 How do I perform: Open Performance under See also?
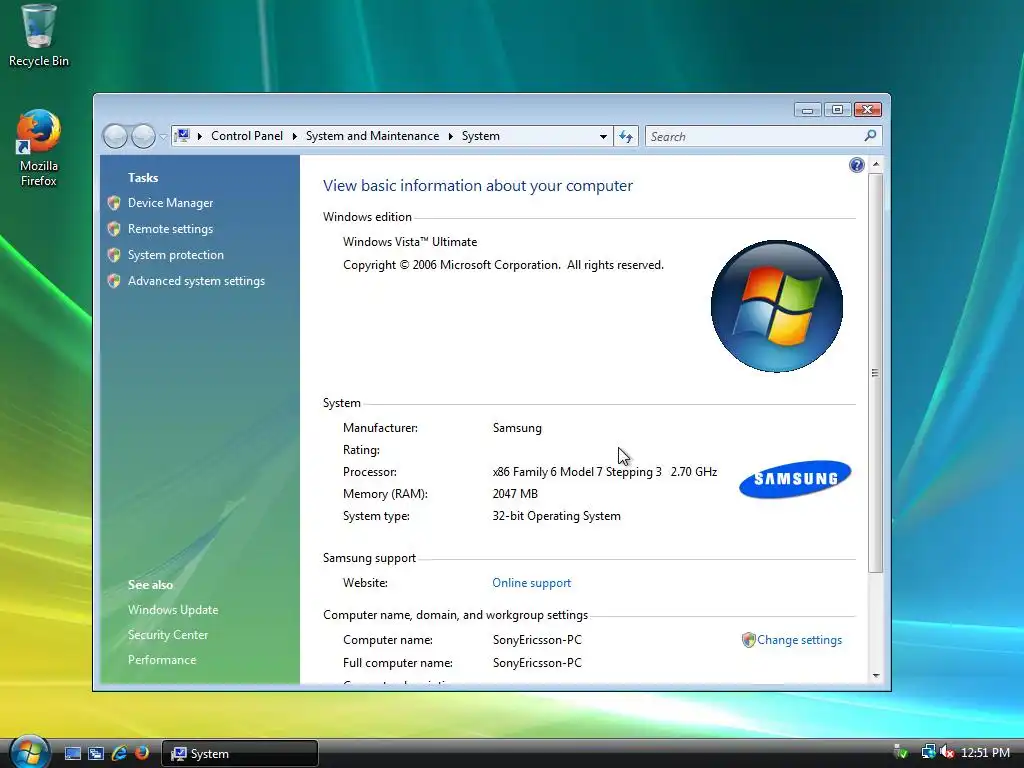tap(162, 660)
